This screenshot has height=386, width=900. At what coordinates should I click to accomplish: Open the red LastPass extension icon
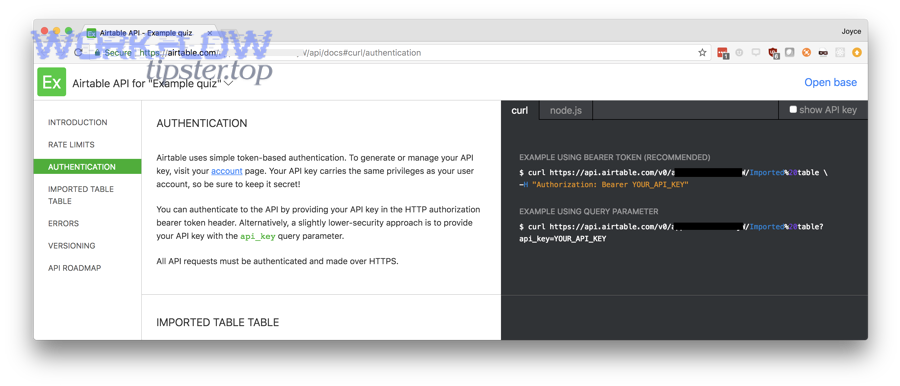point(723,53)
